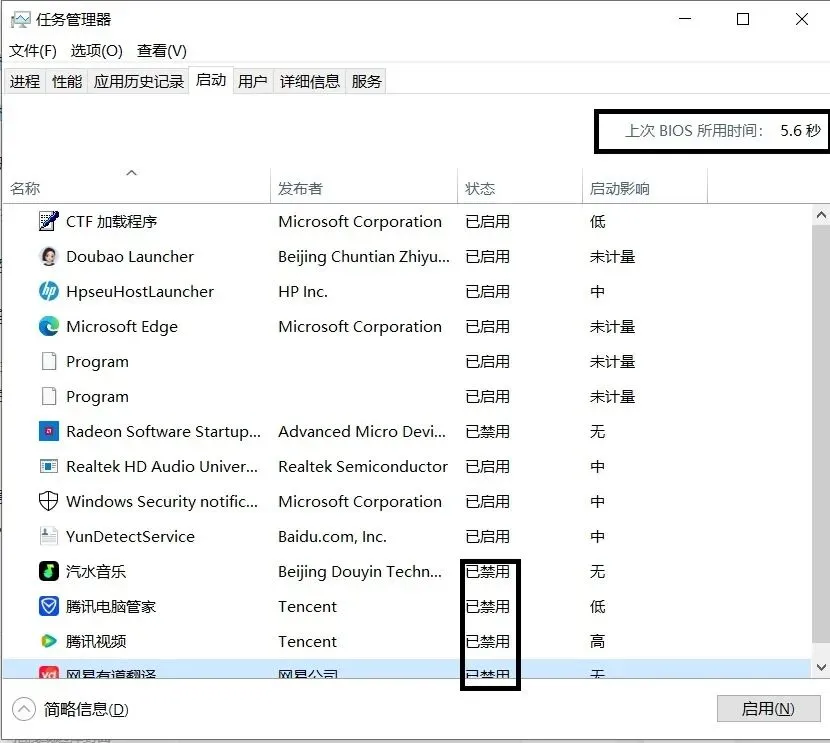Select the YunDetectService entry name
Viewport: 830px width, 743px height.
click(x=130, y=536)
